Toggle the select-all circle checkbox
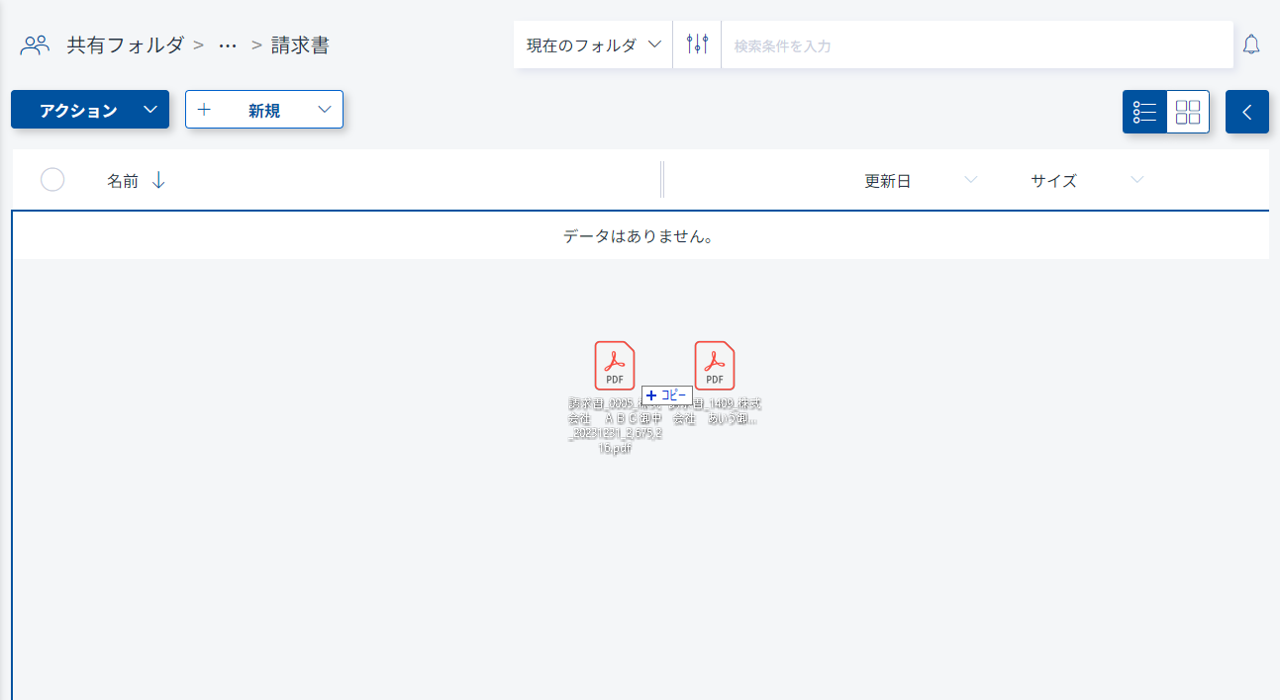This screenshot has height=700, width=1280. 52,180
